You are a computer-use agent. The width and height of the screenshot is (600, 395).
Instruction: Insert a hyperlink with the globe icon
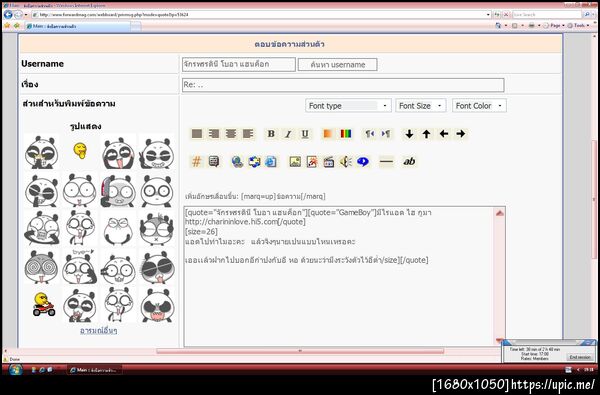click(x=237, y=162)
